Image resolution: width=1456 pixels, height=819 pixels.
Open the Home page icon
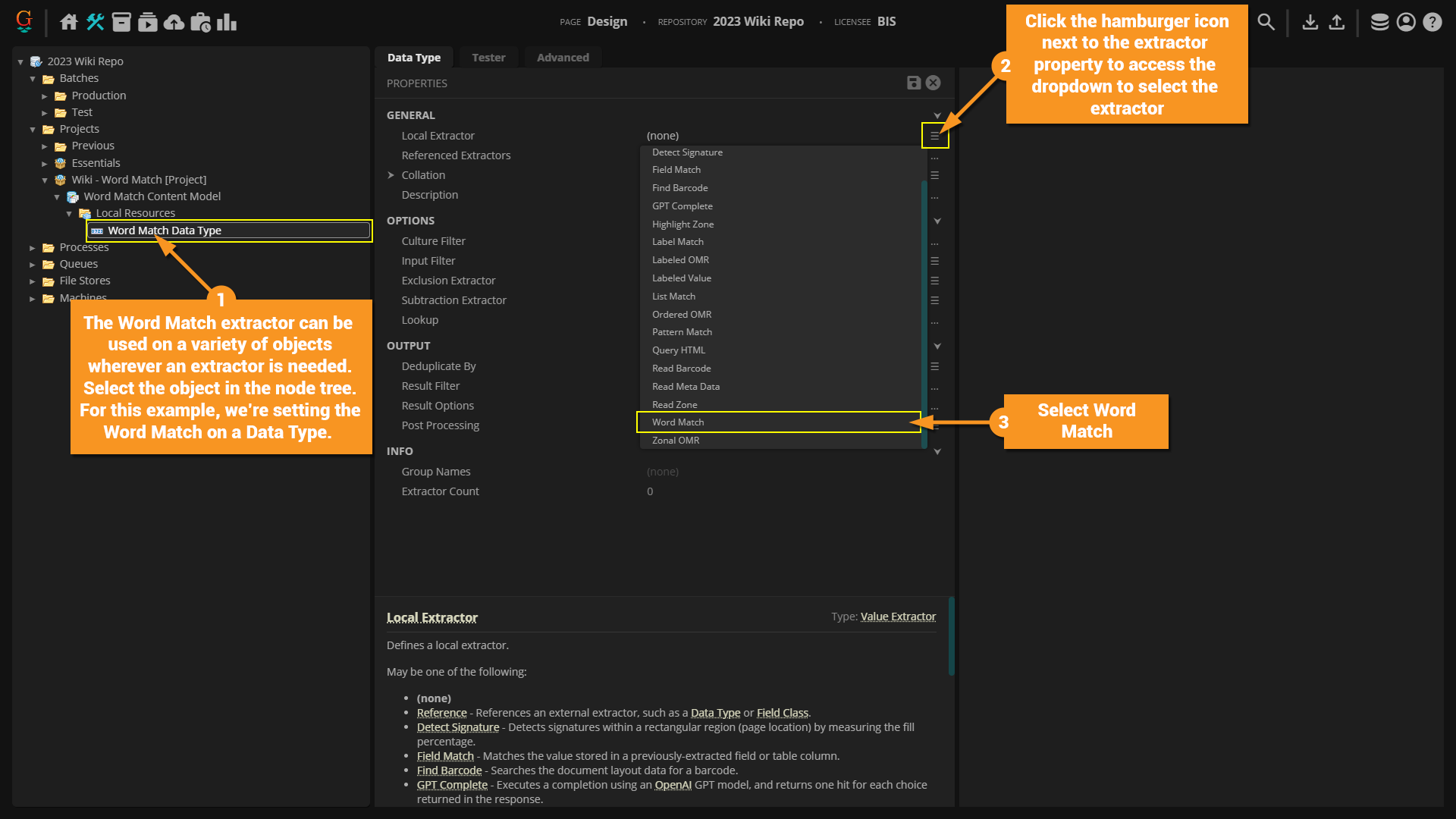click(x=69, y=22)
